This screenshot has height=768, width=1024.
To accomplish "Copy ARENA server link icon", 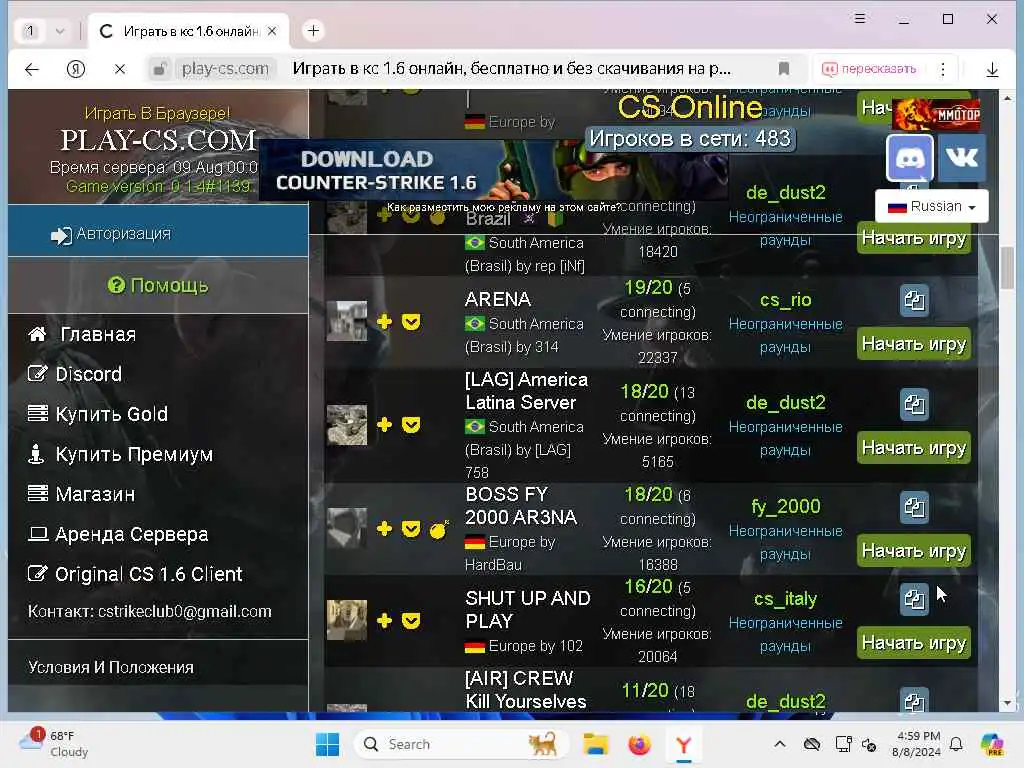I will [914, 300].
